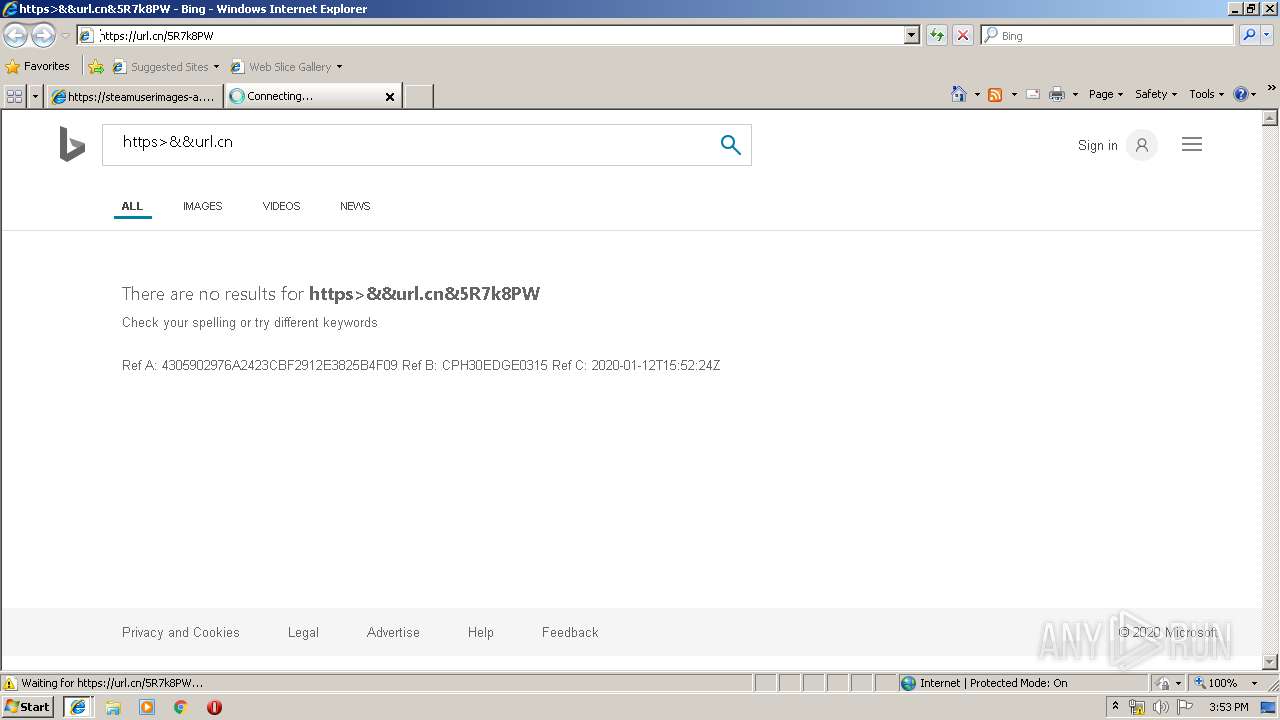1280x720 pixels.
Task: Open the Bing hamburger menu
Action: pyautogui.click(x=1192, y=144)
